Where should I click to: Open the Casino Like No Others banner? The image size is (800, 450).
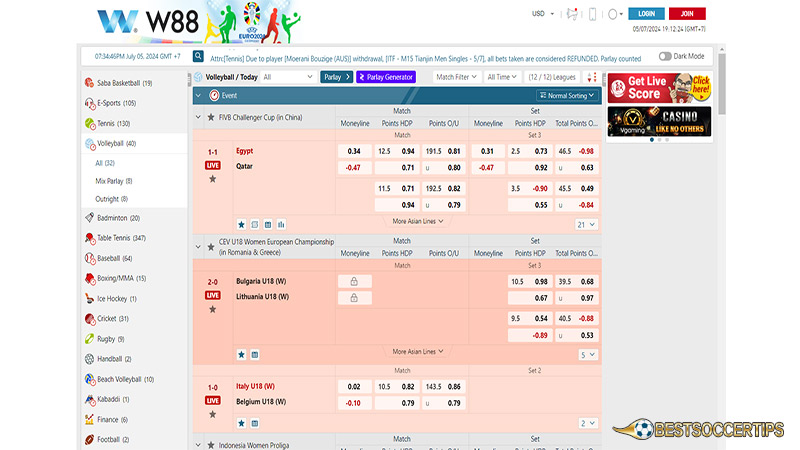659,121
